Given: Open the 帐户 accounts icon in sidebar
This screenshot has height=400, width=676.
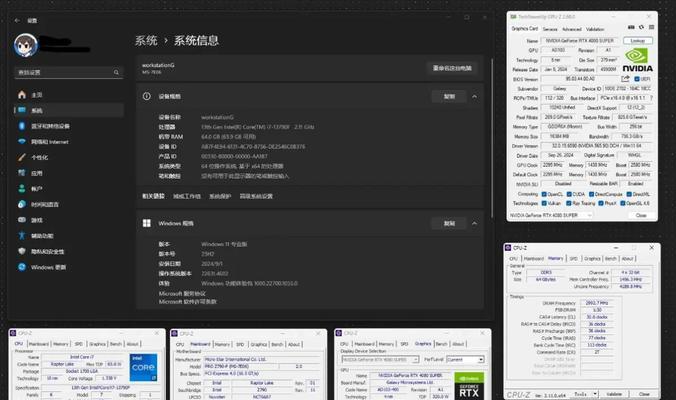Looking at the screenshot, I should [22, 188].
